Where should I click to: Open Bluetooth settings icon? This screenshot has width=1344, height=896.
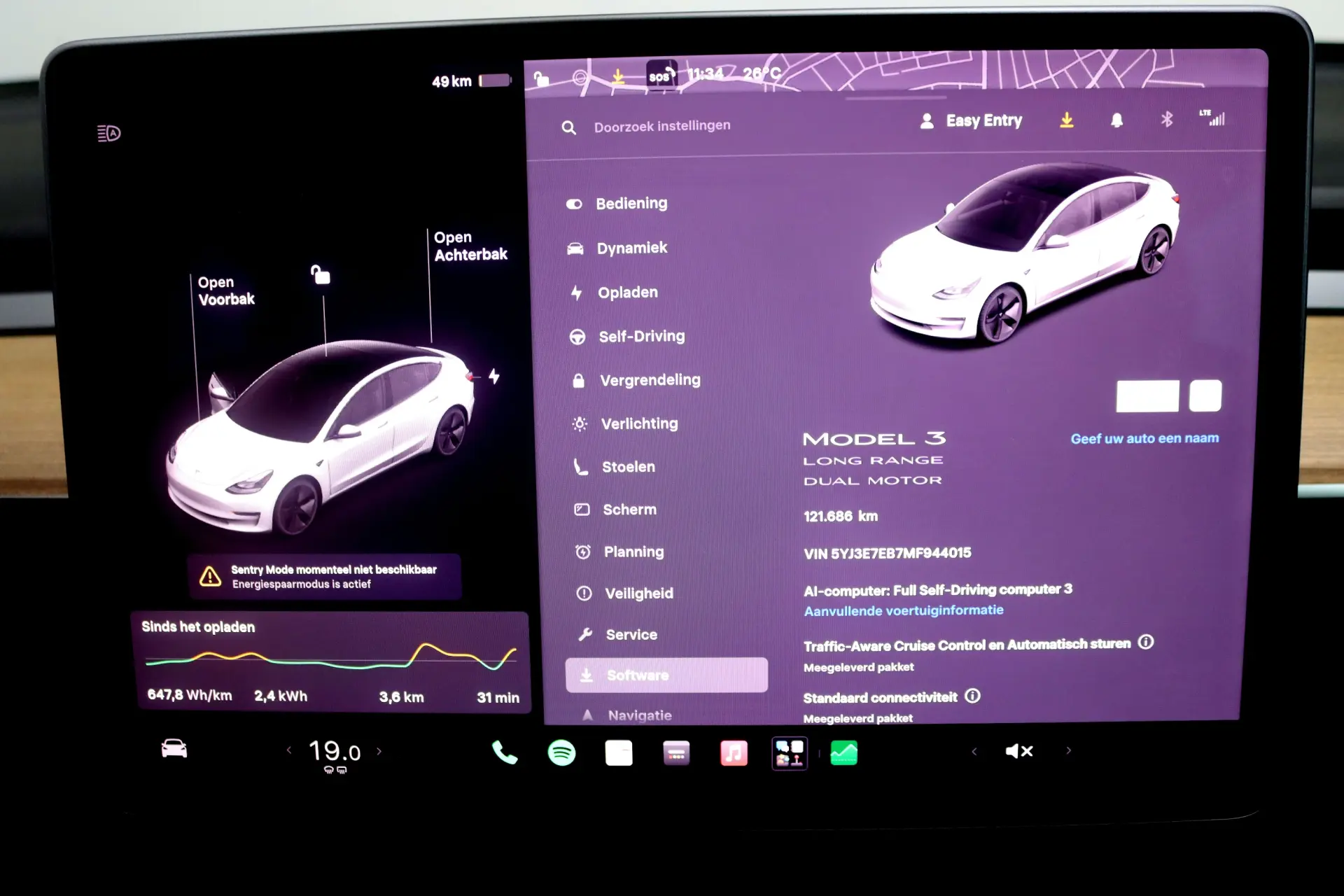click(1167, 120)
